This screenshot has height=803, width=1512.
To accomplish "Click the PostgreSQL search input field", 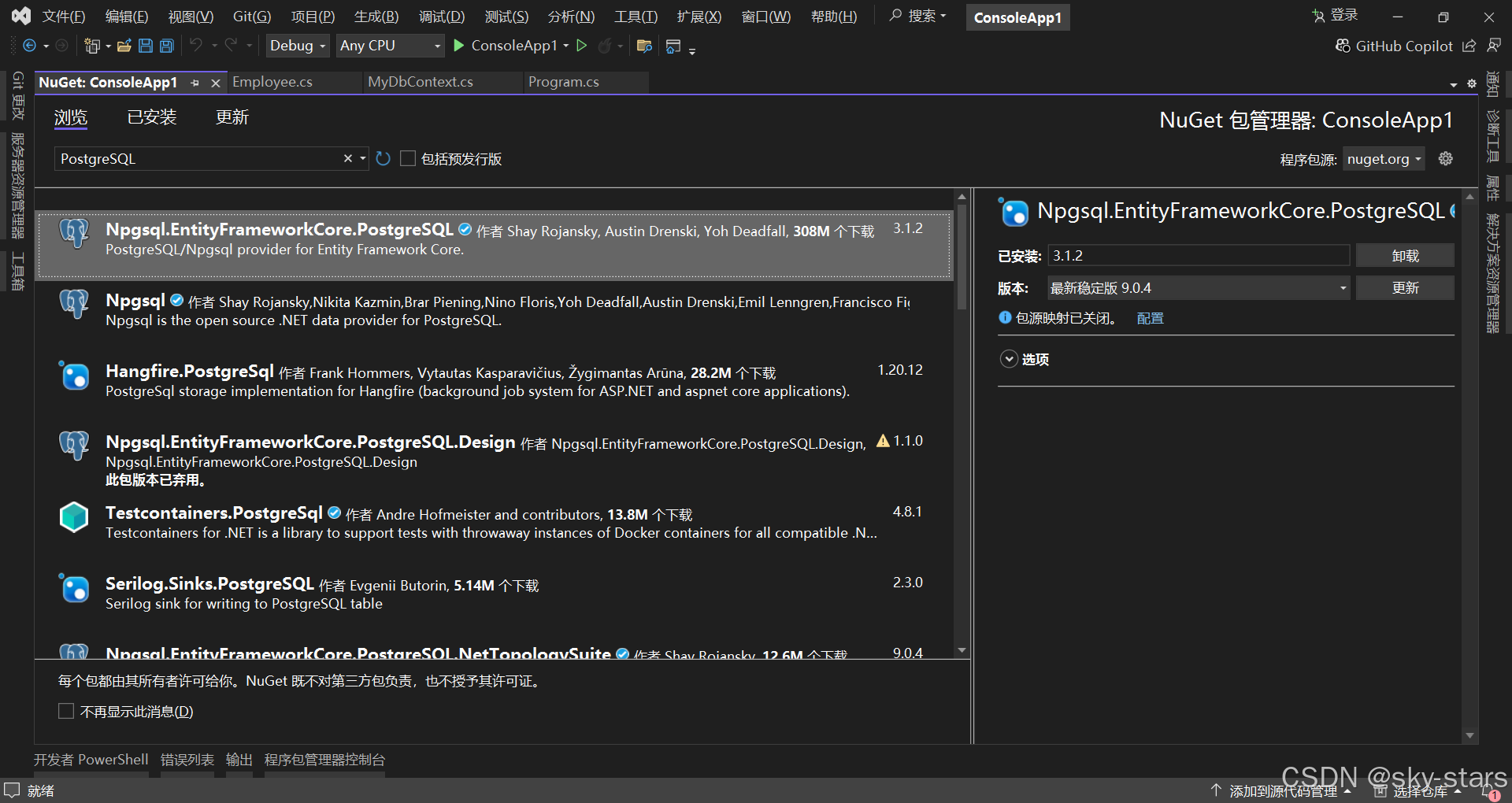I will (x=199, y=158).
